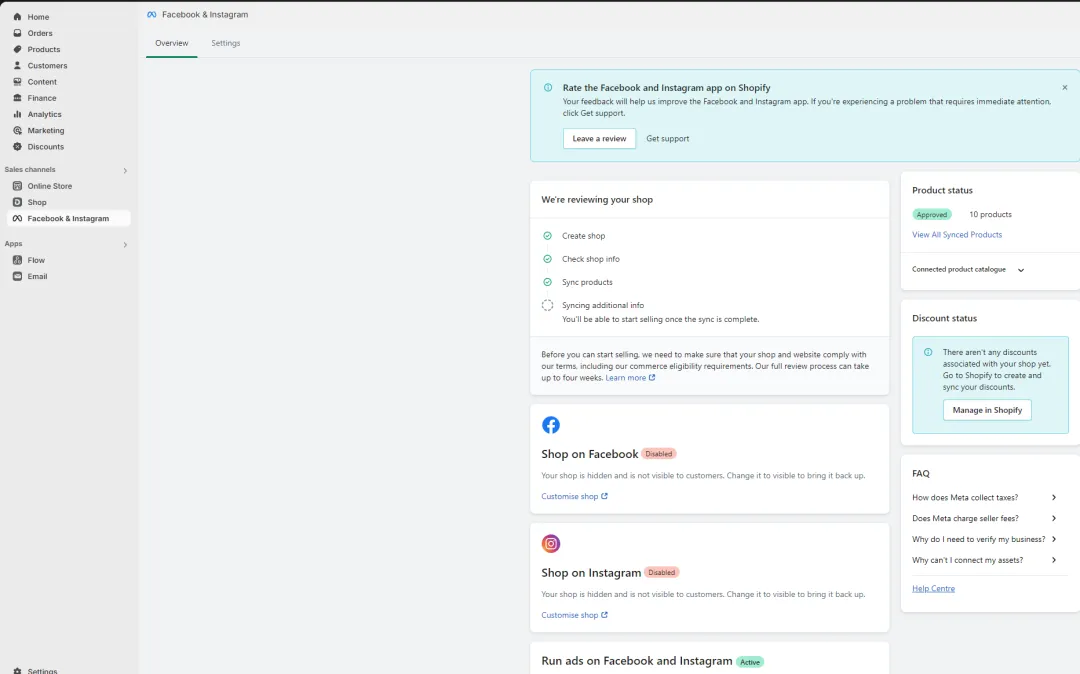Viewport: 1080px width, 674px height.
Task: Expand FAQ: Why do I need to verify my business?
Action: point(1054,539)
